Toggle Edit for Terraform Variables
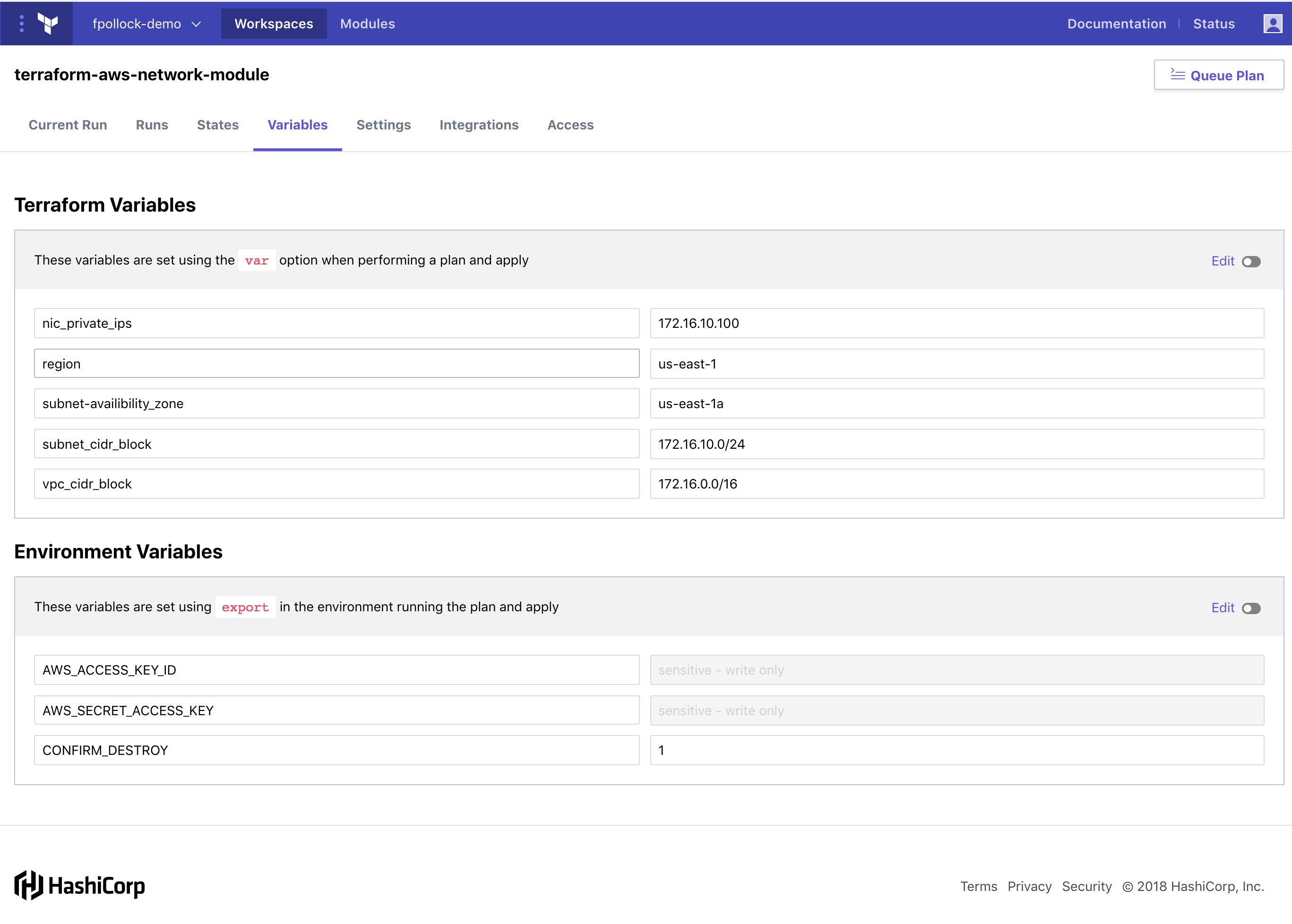 coord(1250,262)
